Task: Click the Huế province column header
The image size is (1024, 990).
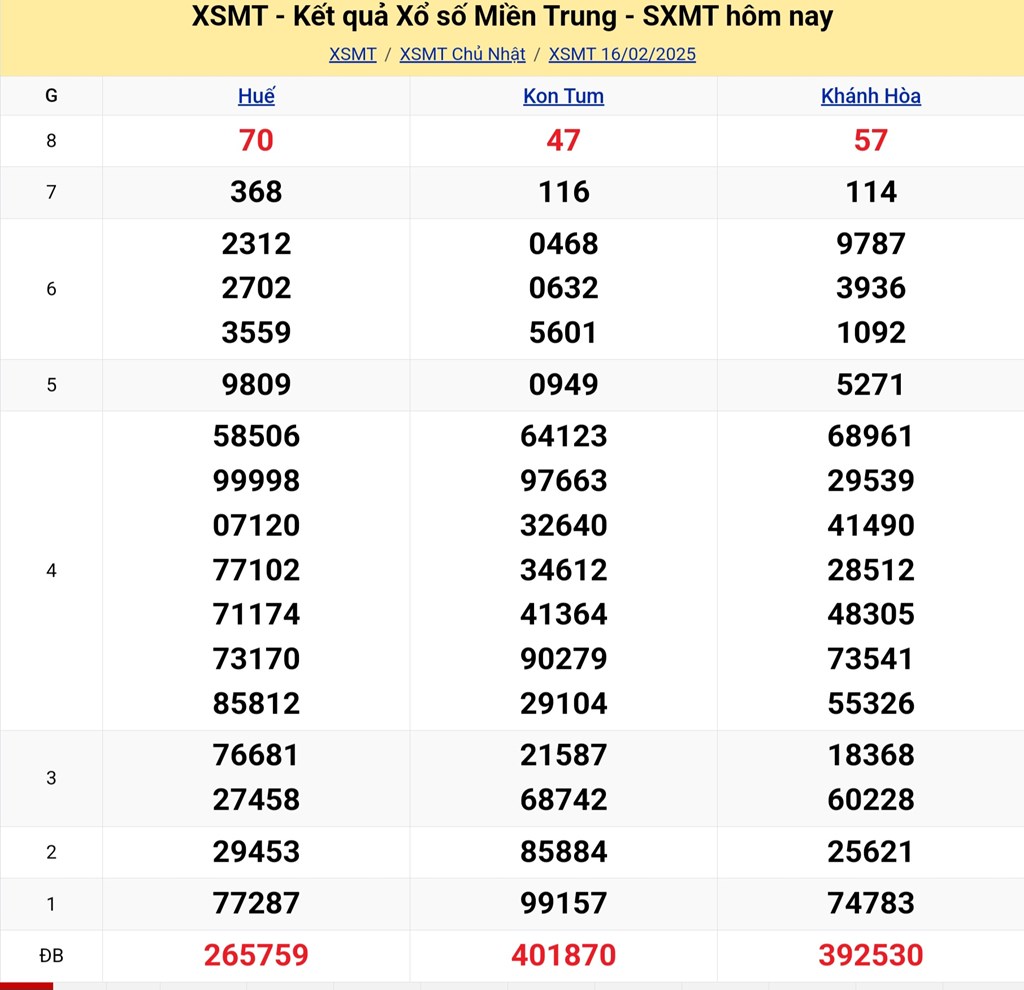Action: (x=256, y=96)
